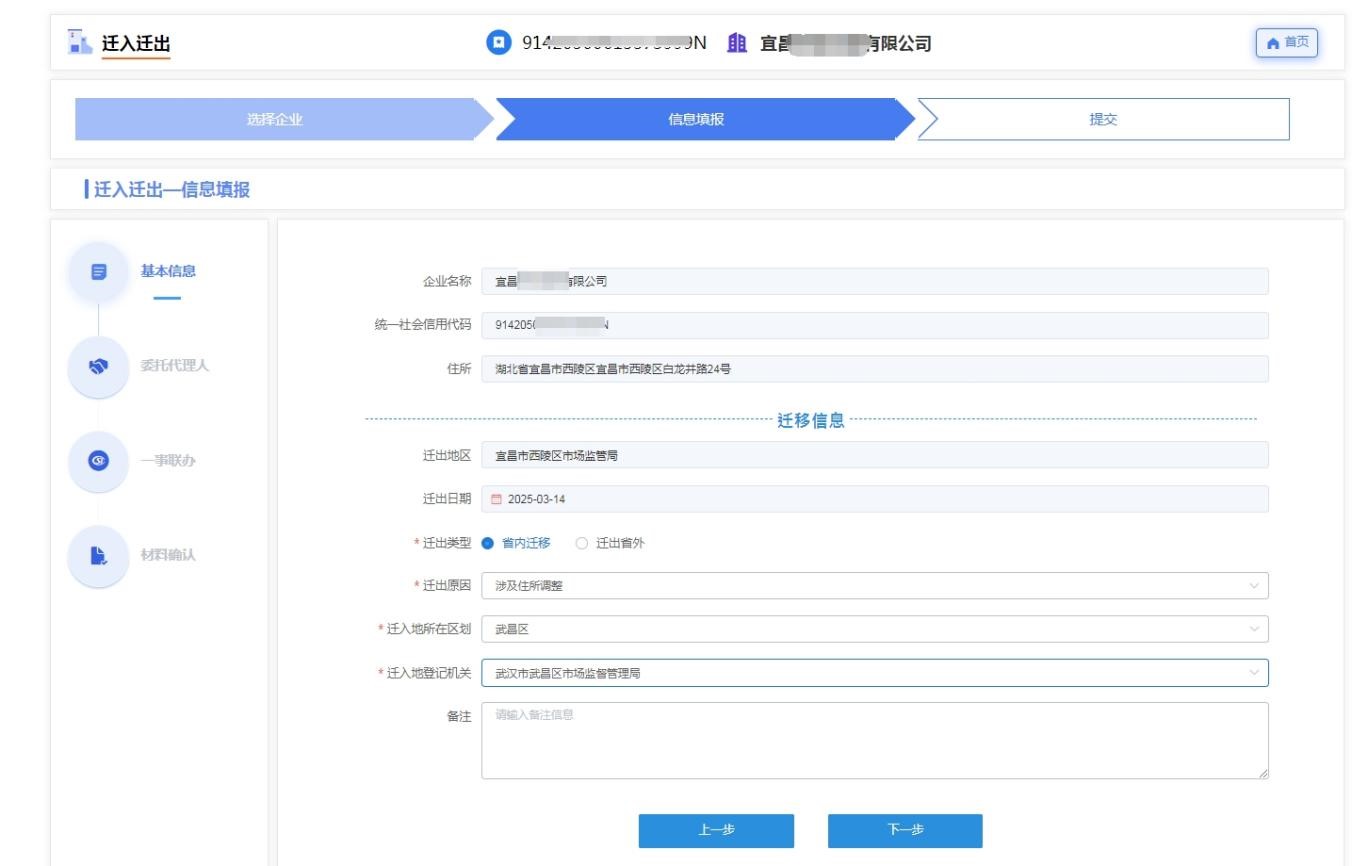Switch to the 提交 step tab

coord(1103,120)
